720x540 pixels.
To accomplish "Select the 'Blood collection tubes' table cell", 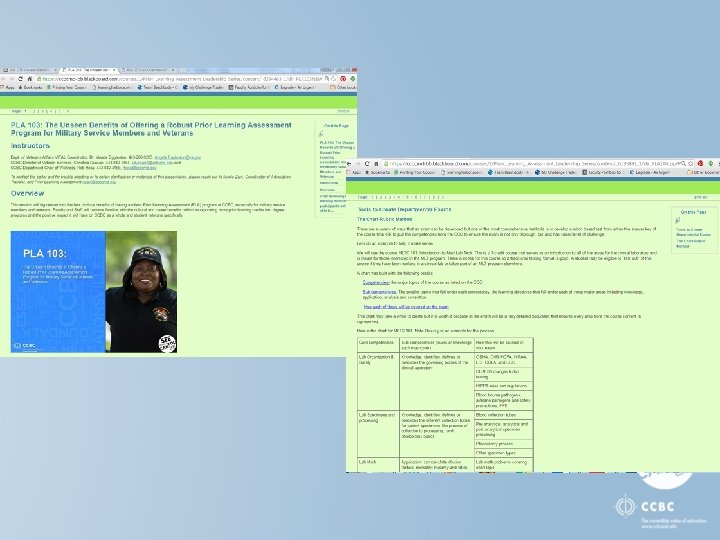I will (504, 415).
